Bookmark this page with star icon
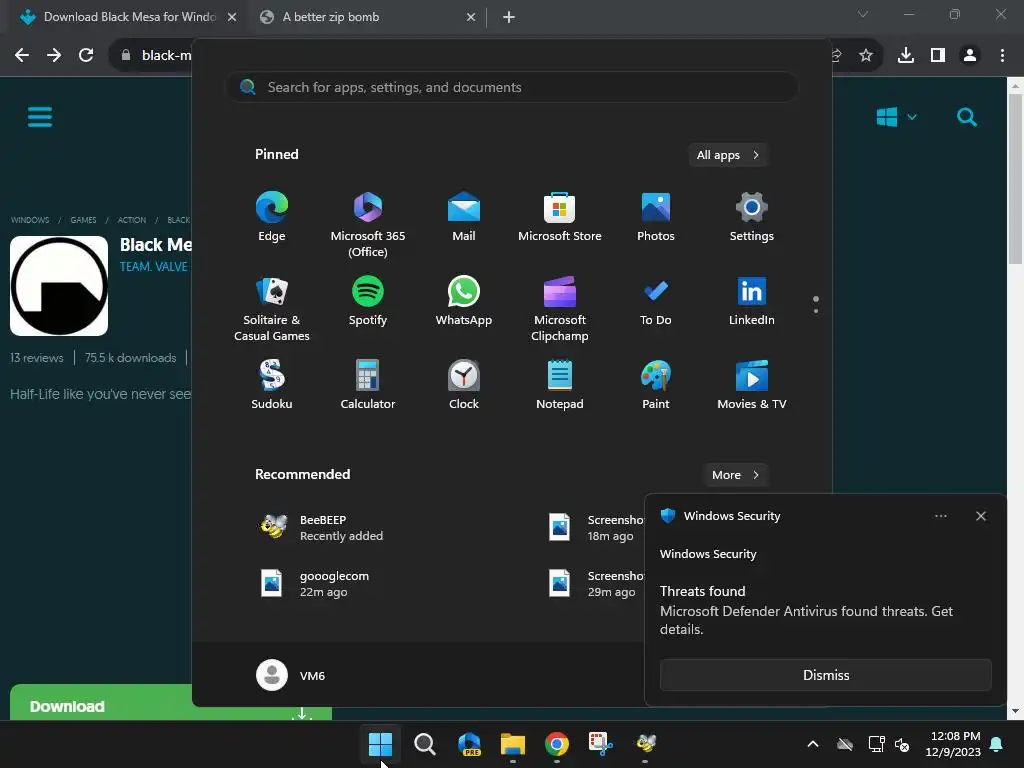Screen dimensions: 1024x768 coord(866,56)
